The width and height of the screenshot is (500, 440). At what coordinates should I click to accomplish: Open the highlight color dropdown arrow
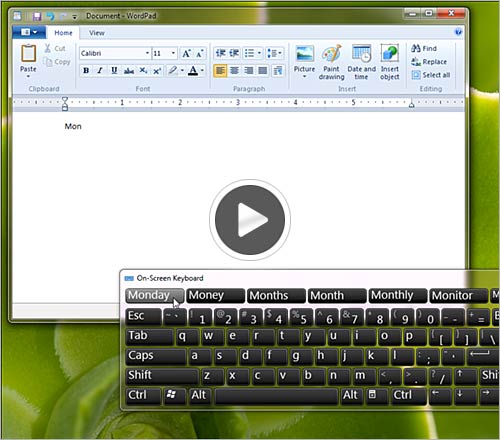click(182, 71)
